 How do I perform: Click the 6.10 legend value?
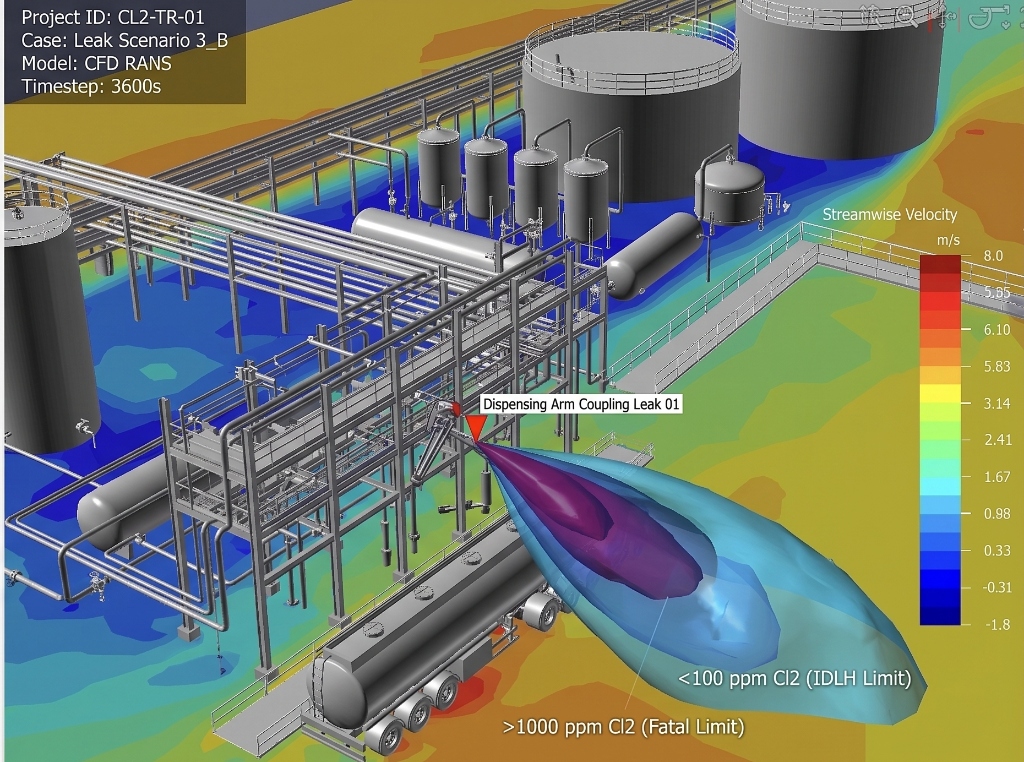997,330
